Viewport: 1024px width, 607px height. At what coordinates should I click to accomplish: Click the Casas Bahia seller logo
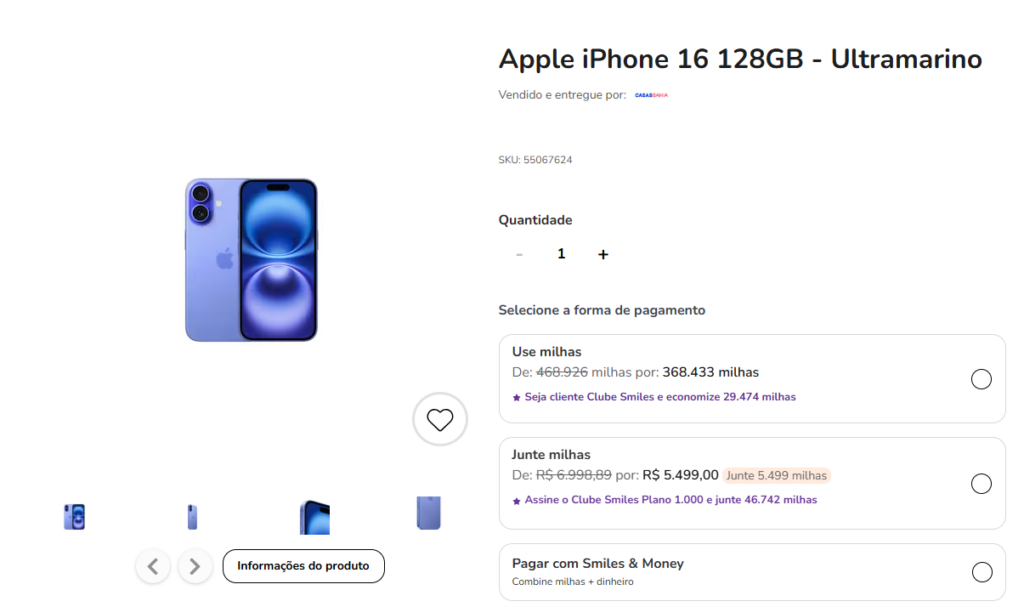[x=651, y=95]
